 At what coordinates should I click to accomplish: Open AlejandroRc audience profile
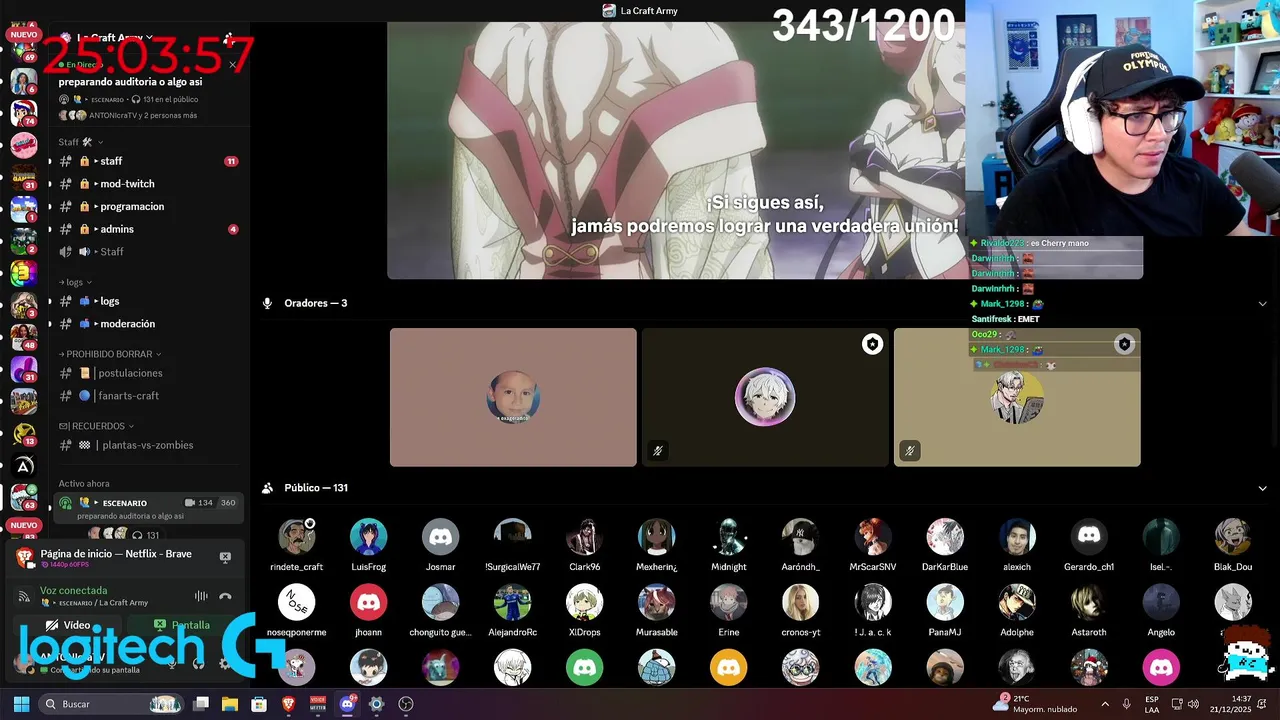click(513, 611)
